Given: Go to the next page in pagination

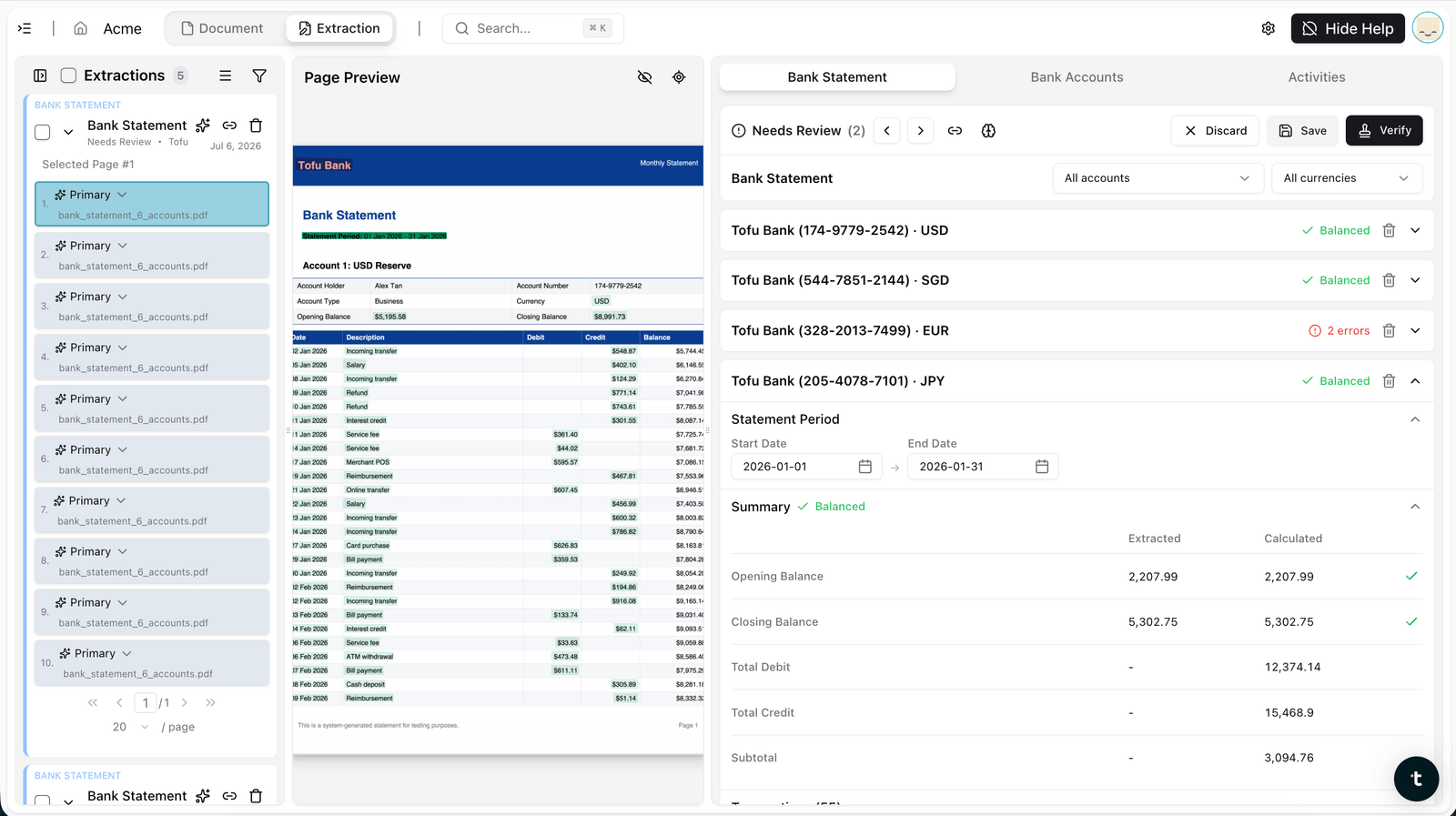Looking at the screenshot, I should [x=185, y=702].
